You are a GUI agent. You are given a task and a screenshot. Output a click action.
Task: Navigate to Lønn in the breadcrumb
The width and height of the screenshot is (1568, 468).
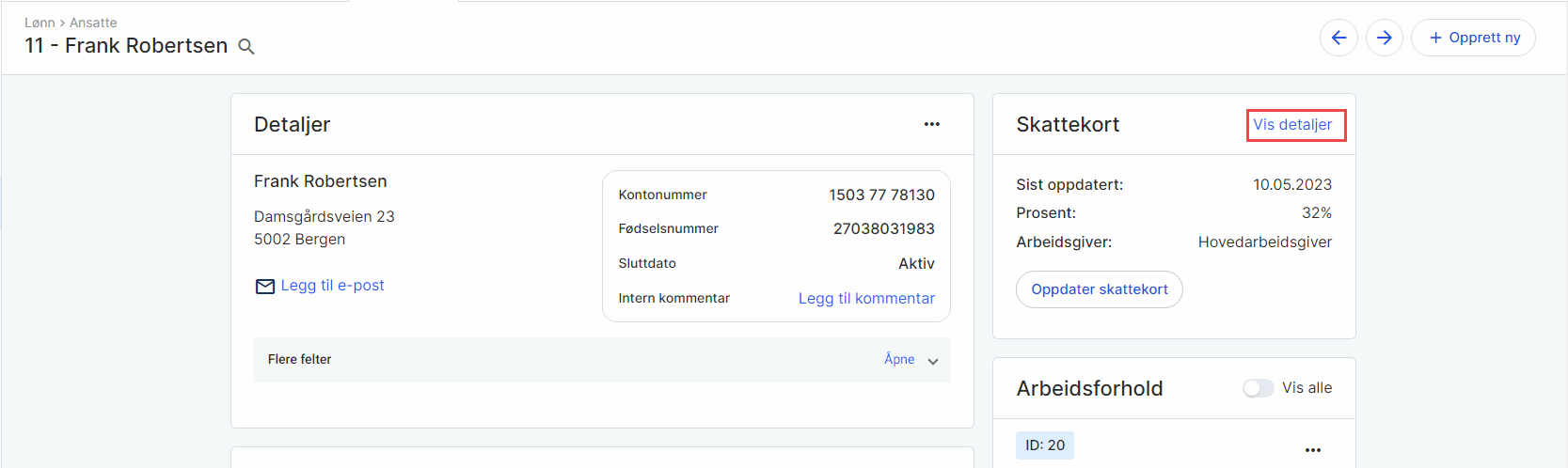(x=40, y=23)
